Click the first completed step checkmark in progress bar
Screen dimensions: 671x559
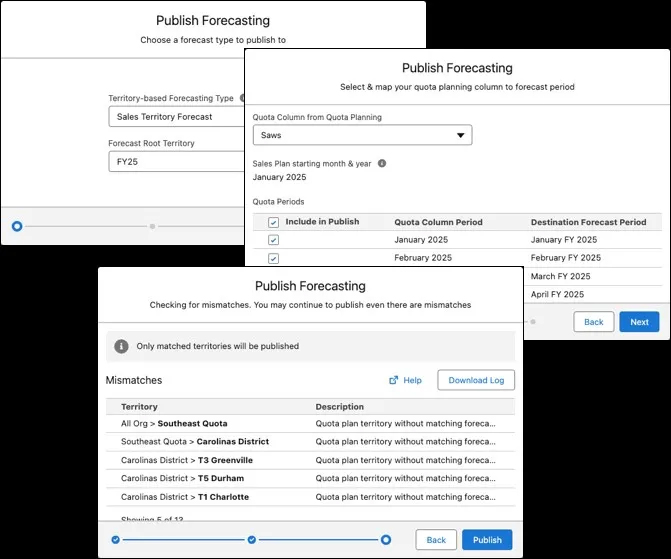pyautogui.click(x=116, y=540)
